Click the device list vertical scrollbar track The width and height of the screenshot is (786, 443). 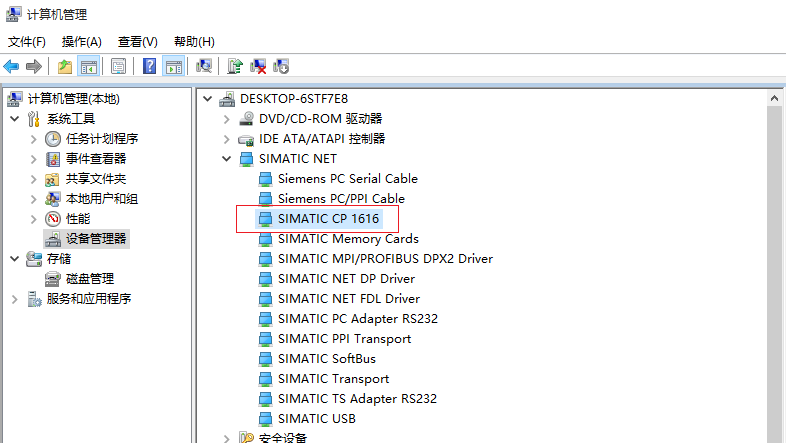[774, 275]
